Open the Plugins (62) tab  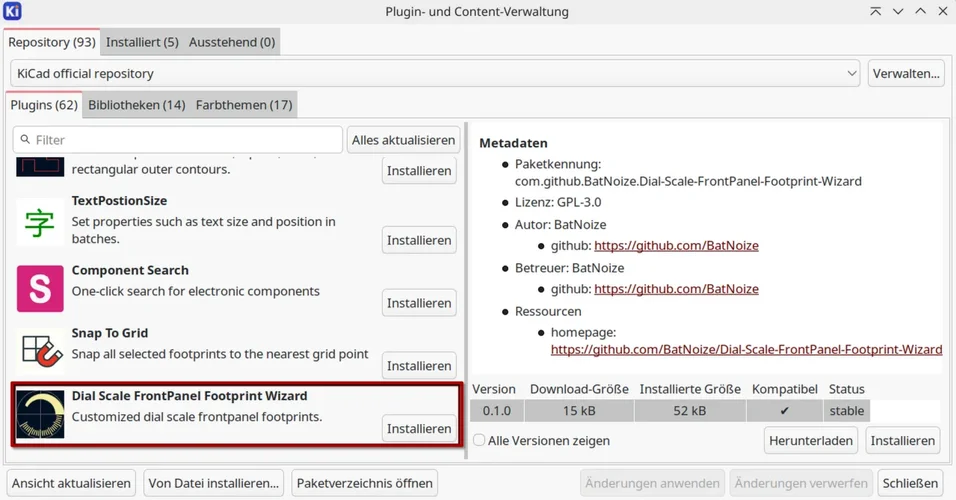[x=44, y=105]
